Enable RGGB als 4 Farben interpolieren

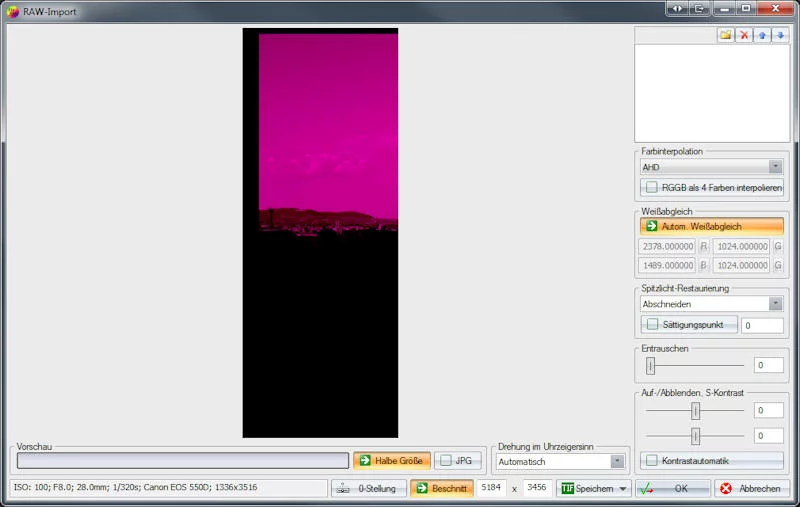712,188
